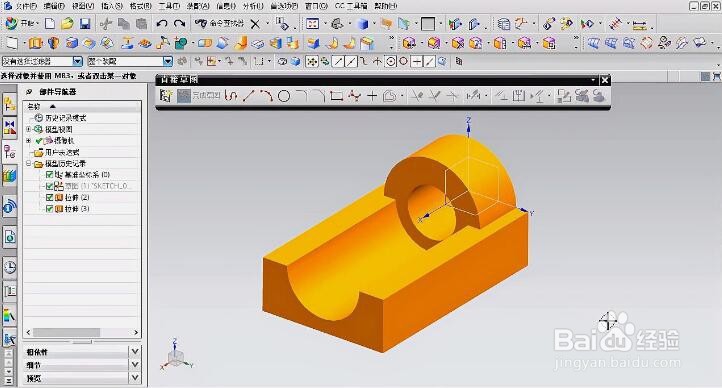Click the Quick Trim icon in sketch toolbar
This screenshot has height=388, width=722.
coord(417,96)
